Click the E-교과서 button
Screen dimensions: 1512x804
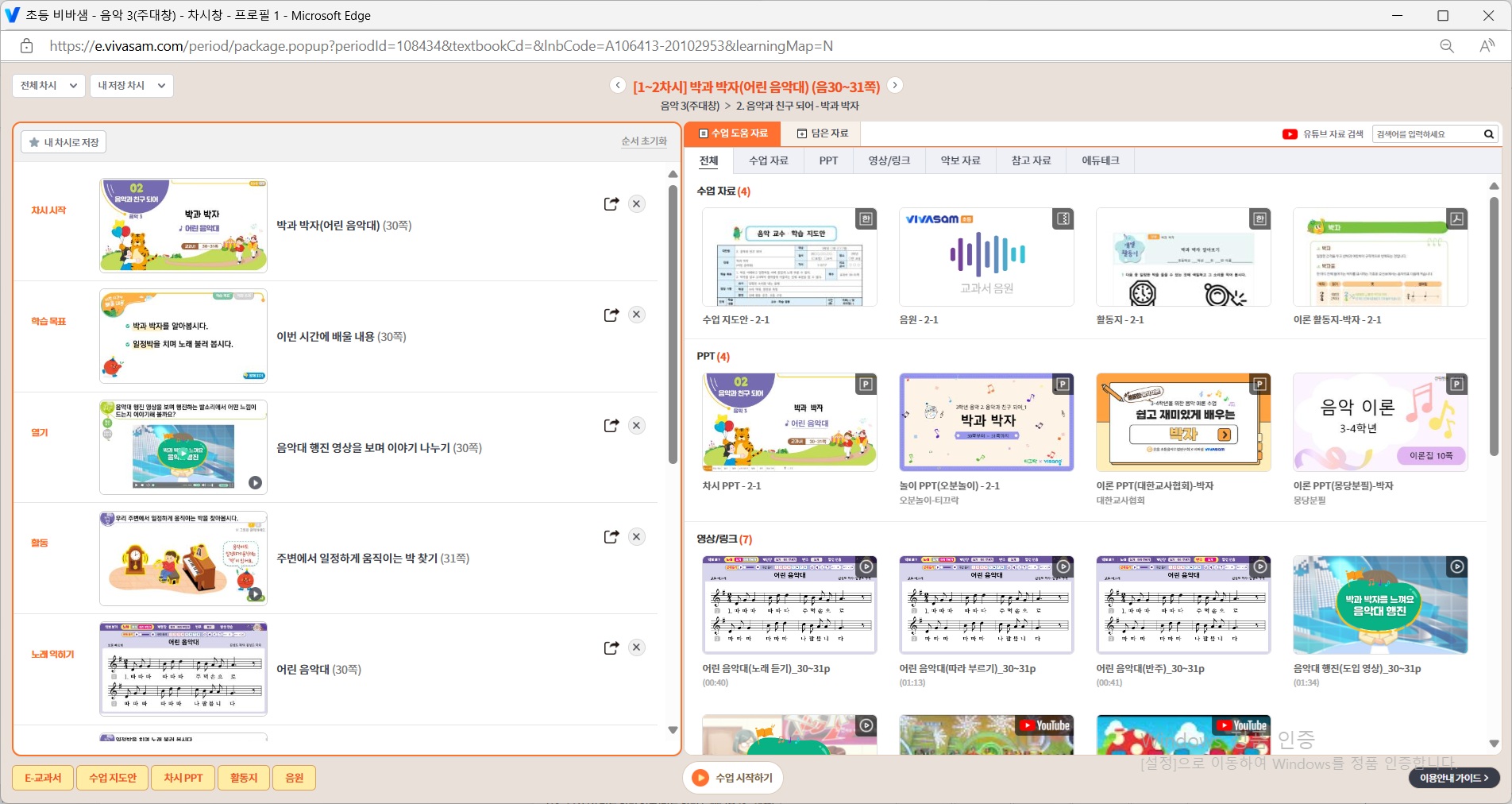point(43,778)
